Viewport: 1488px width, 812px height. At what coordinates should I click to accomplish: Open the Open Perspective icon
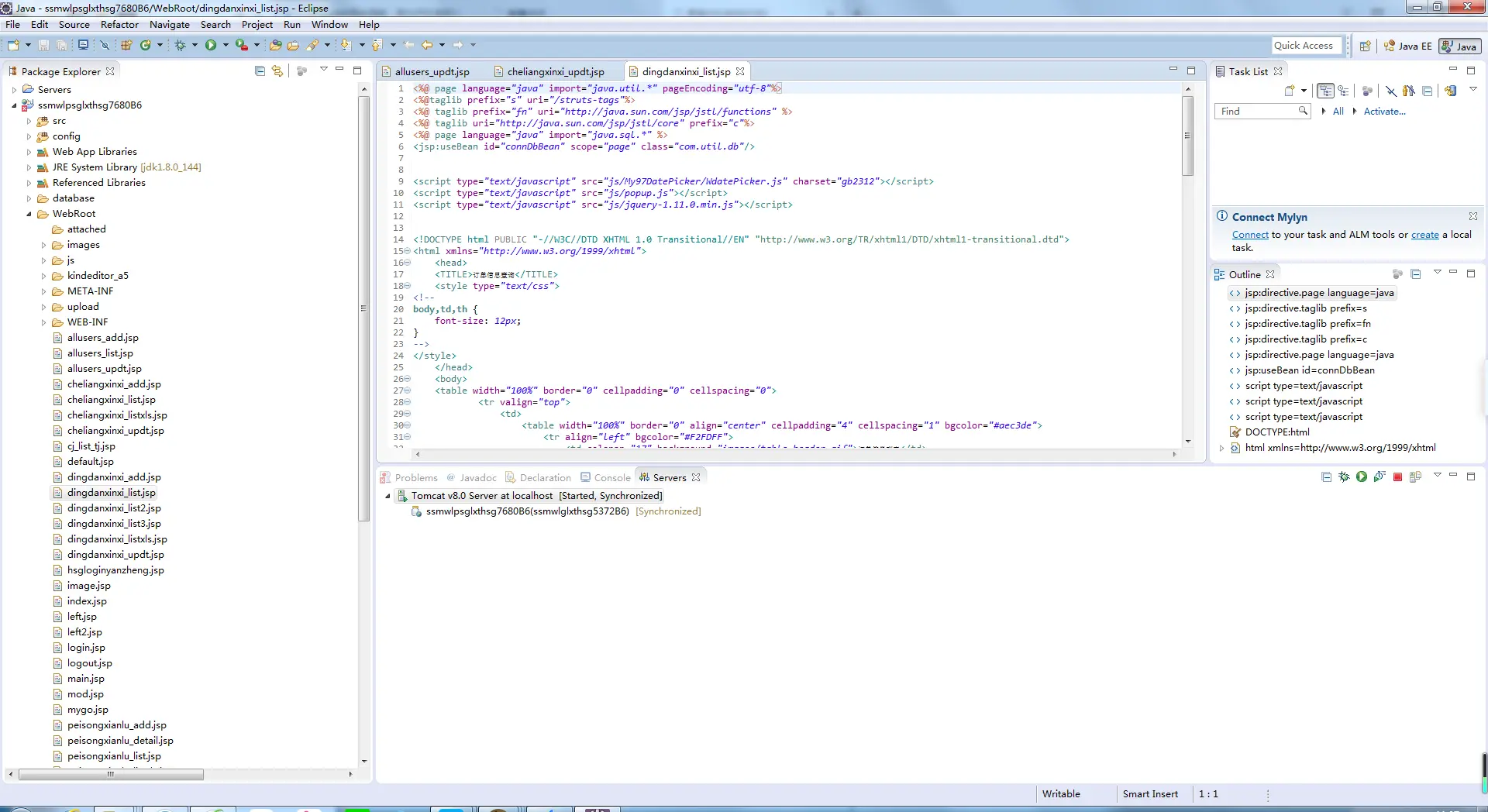1365,46
